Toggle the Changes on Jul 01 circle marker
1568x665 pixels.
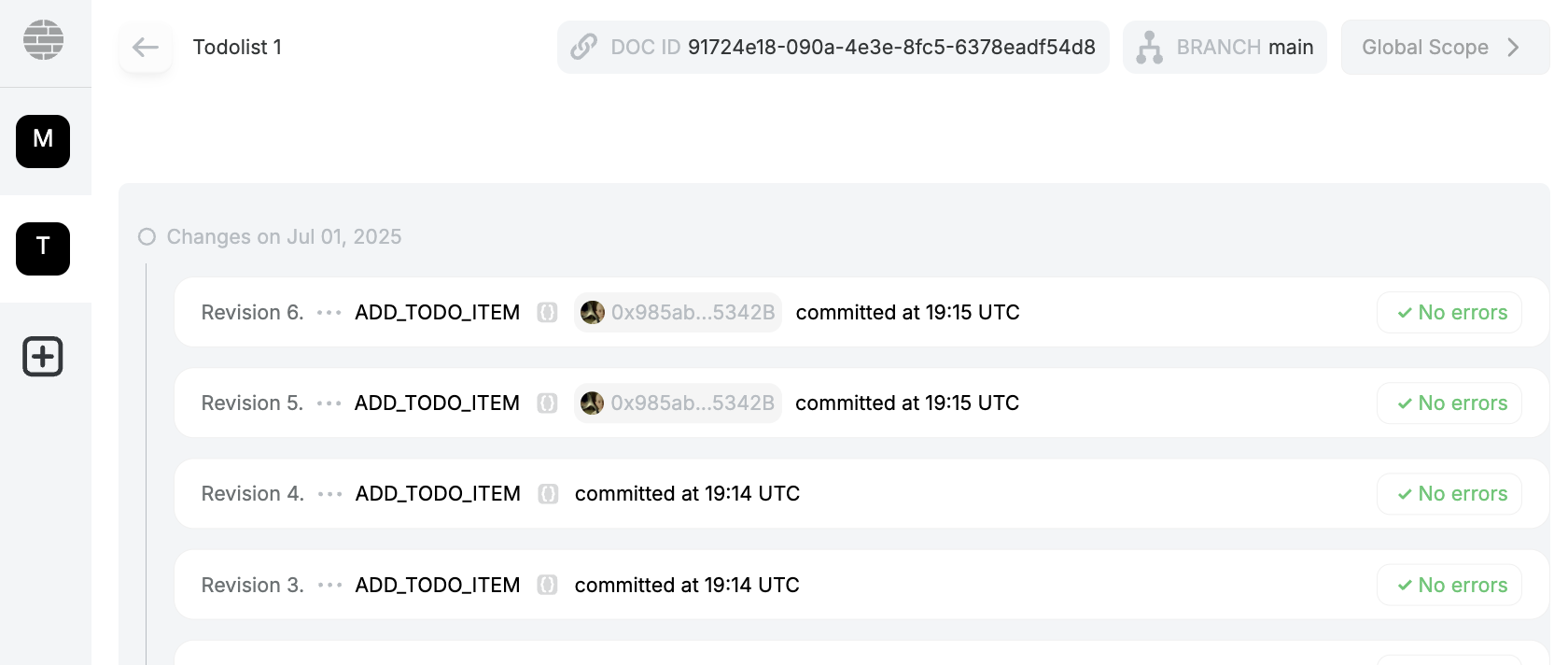pyautogui.click(x=147, y=237)
